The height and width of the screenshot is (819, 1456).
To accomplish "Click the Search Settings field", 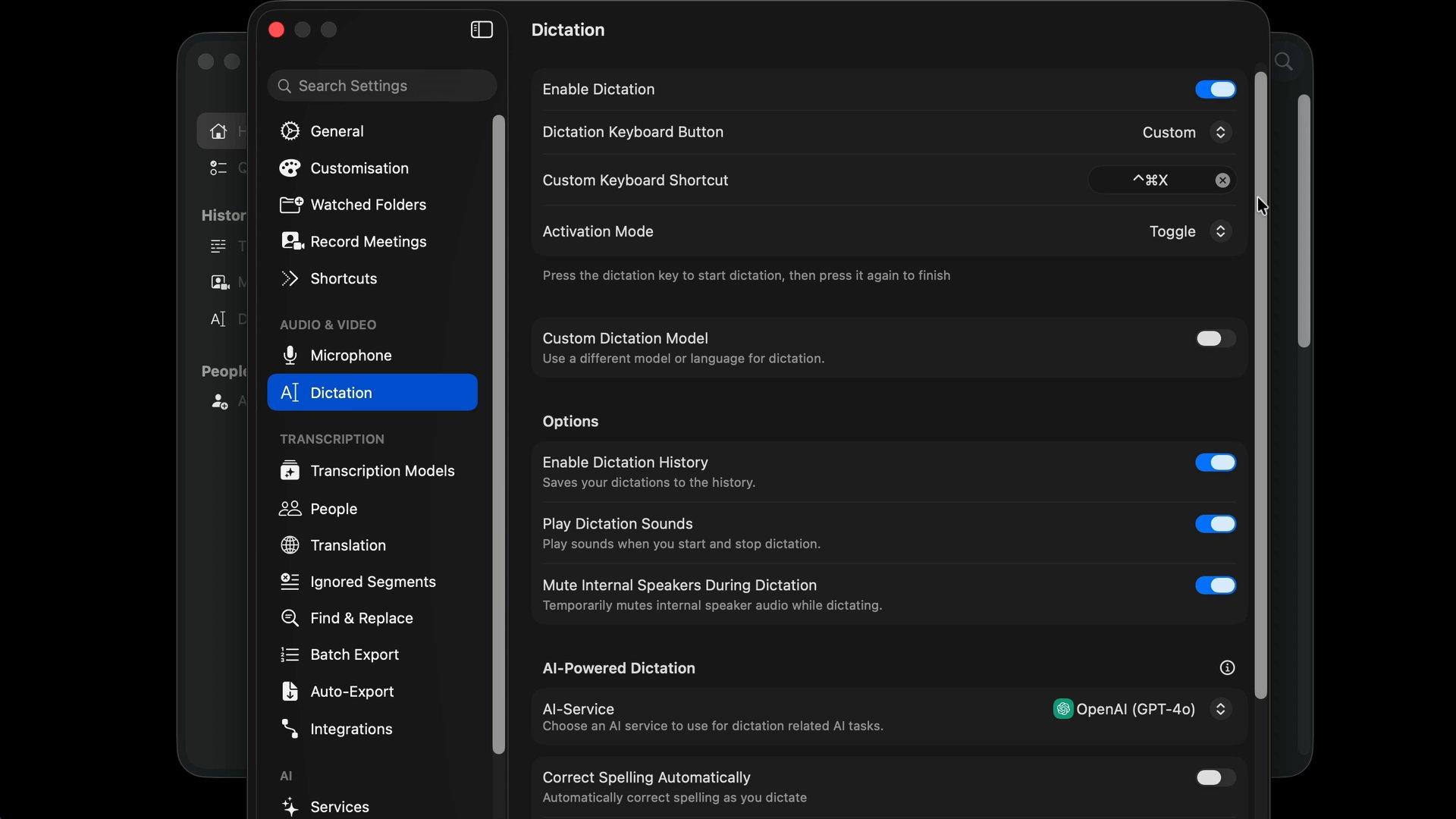I will coord(381,85).
